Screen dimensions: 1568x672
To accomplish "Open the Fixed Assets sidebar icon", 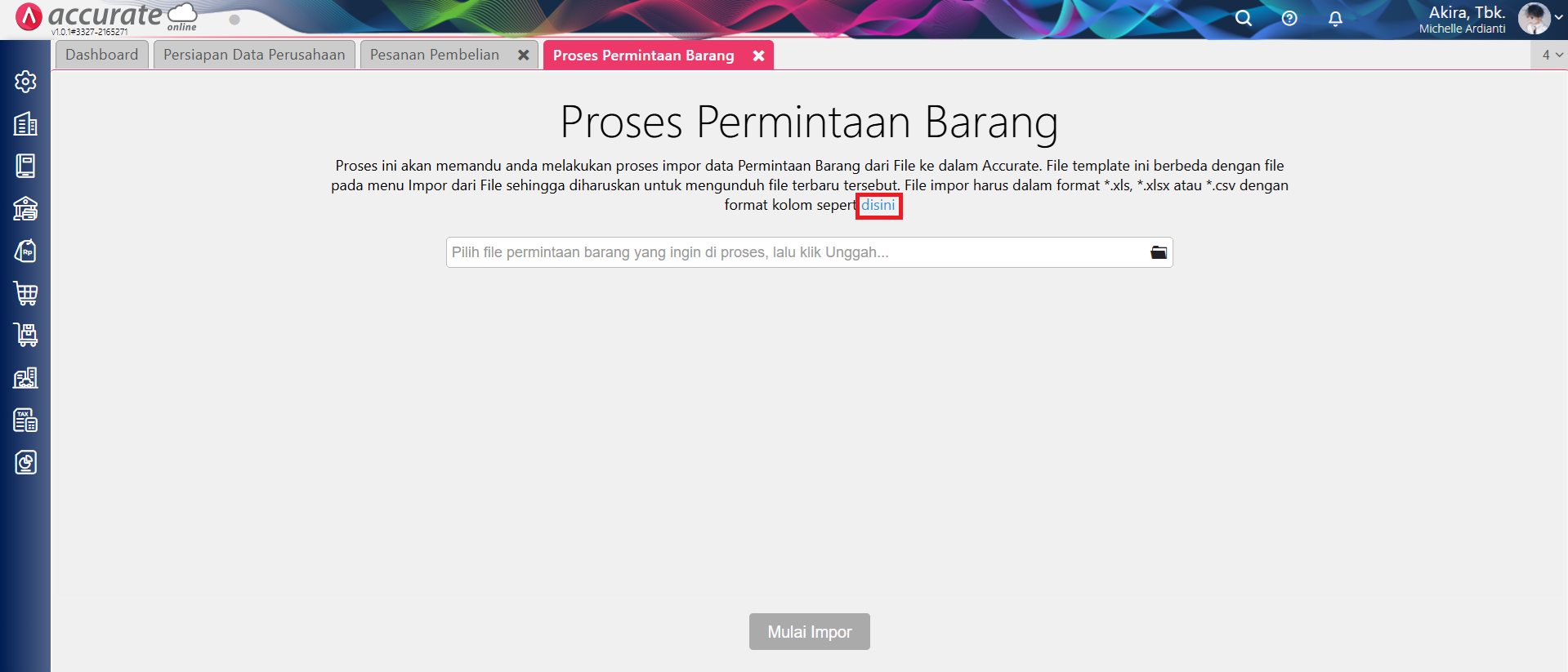I will [25, 378].
